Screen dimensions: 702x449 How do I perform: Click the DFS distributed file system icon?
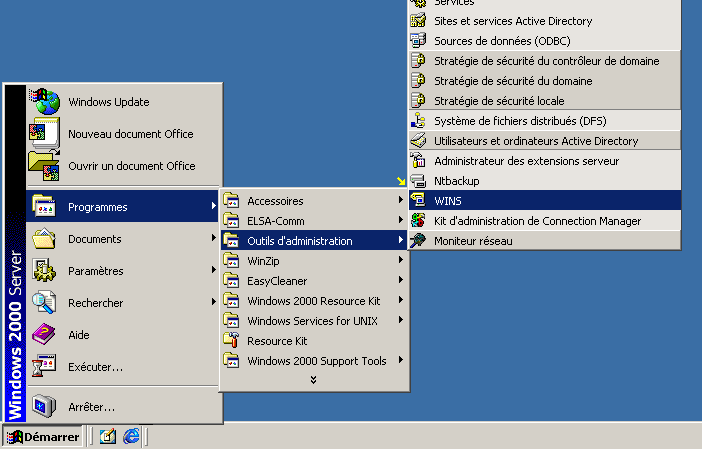click(x=418, y=120)
